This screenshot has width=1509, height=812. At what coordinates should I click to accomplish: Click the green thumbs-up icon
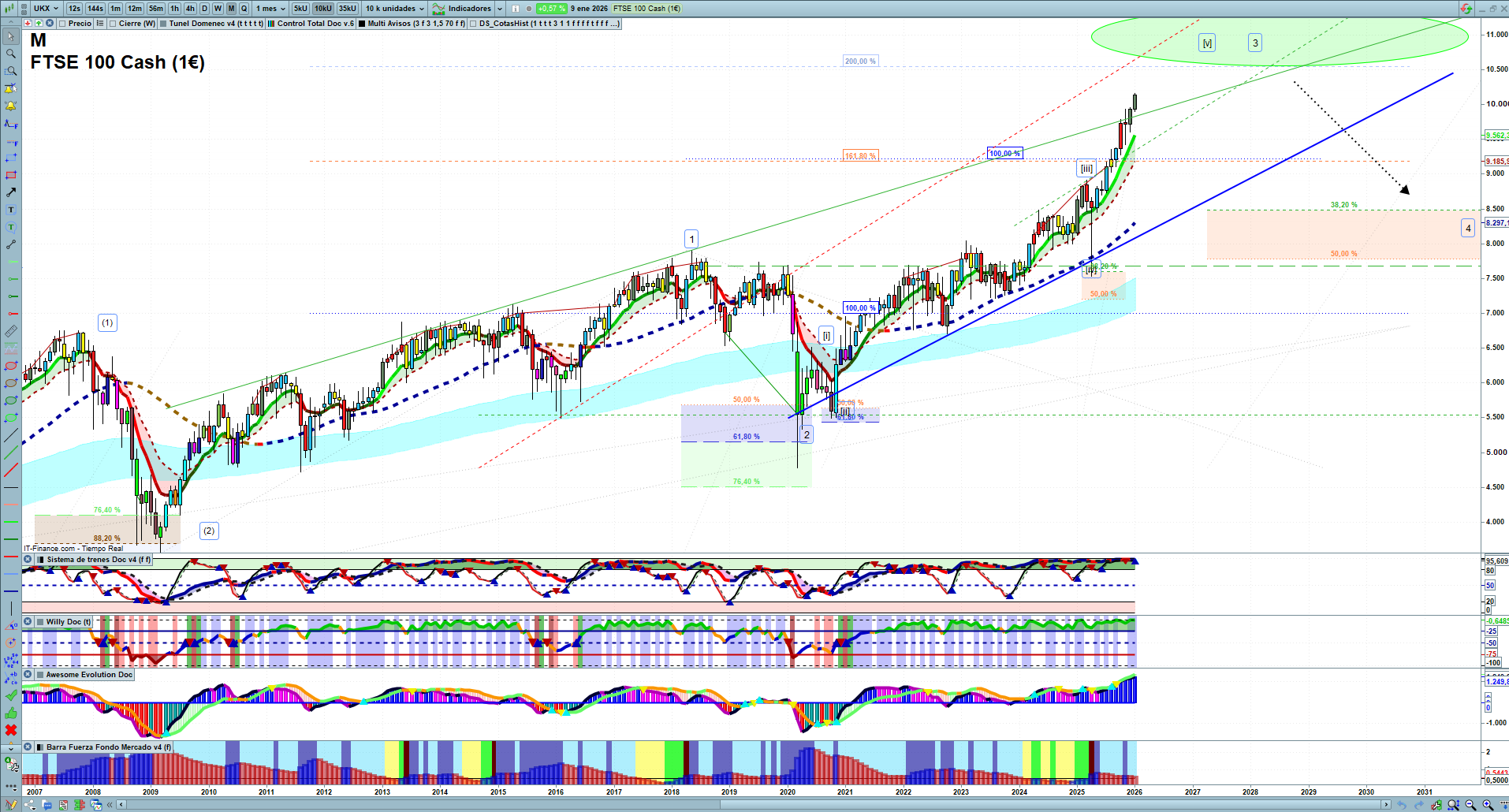pyautogui.click(x=11, y=713)
